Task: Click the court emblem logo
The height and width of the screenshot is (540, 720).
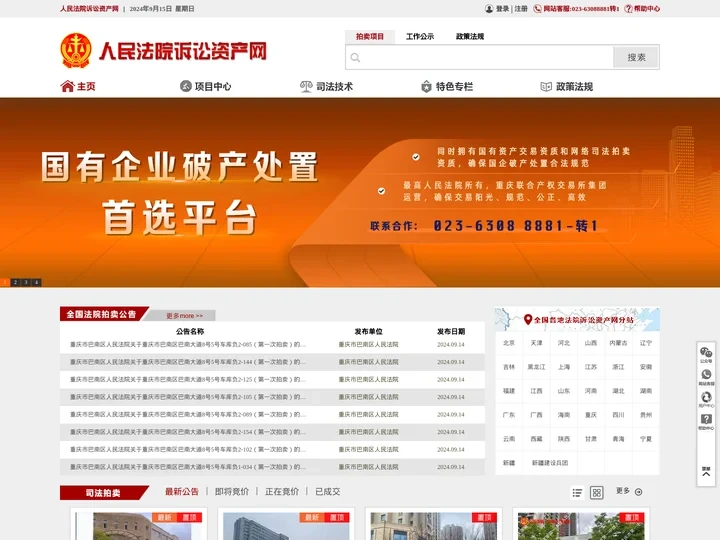Action: (76, 51)
